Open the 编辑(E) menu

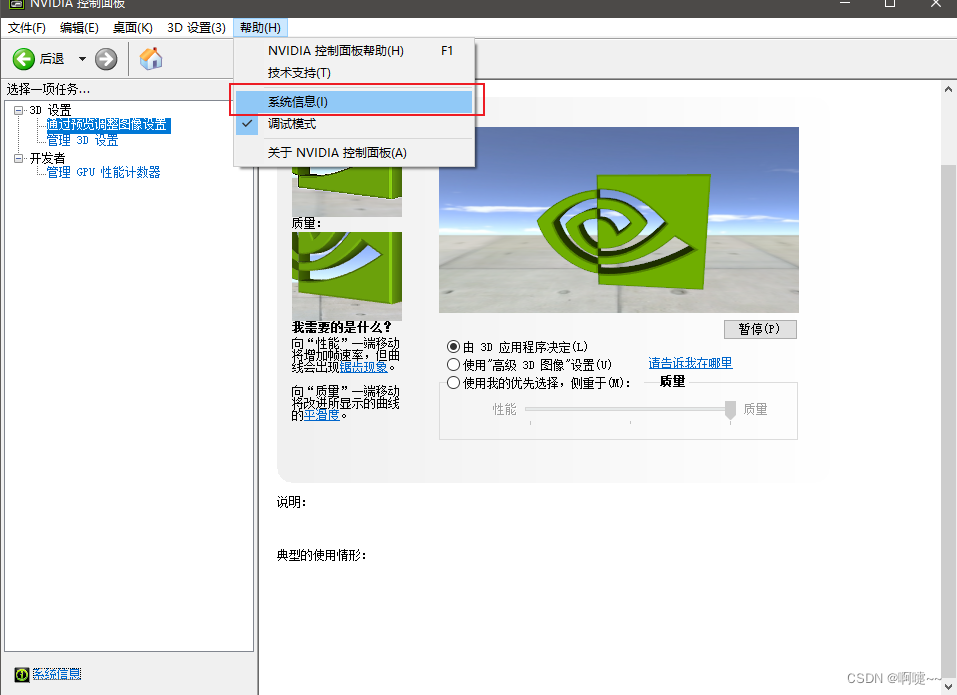(79, 28)
